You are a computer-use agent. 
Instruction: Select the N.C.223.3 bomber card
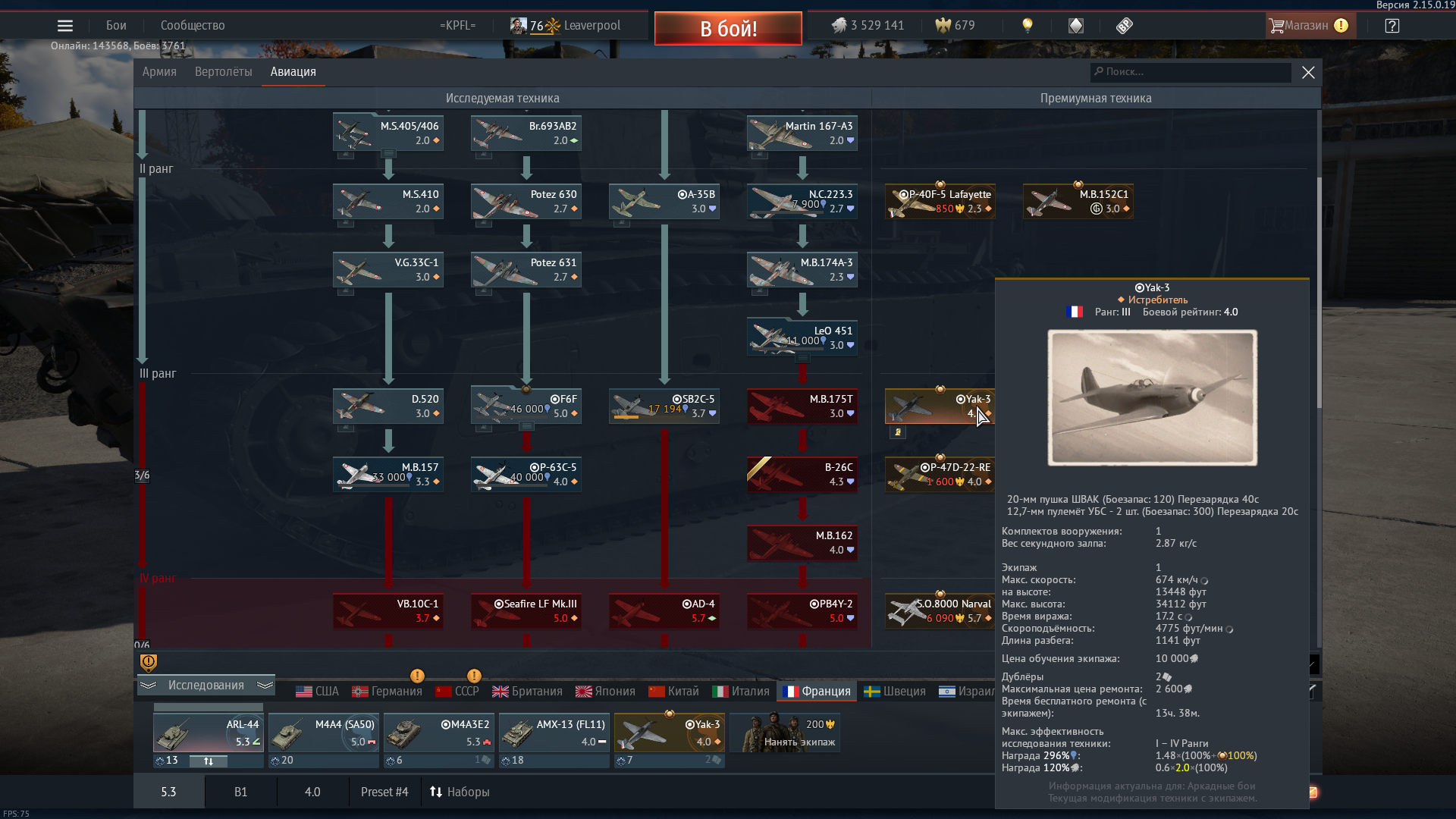(x=802, y=201)
